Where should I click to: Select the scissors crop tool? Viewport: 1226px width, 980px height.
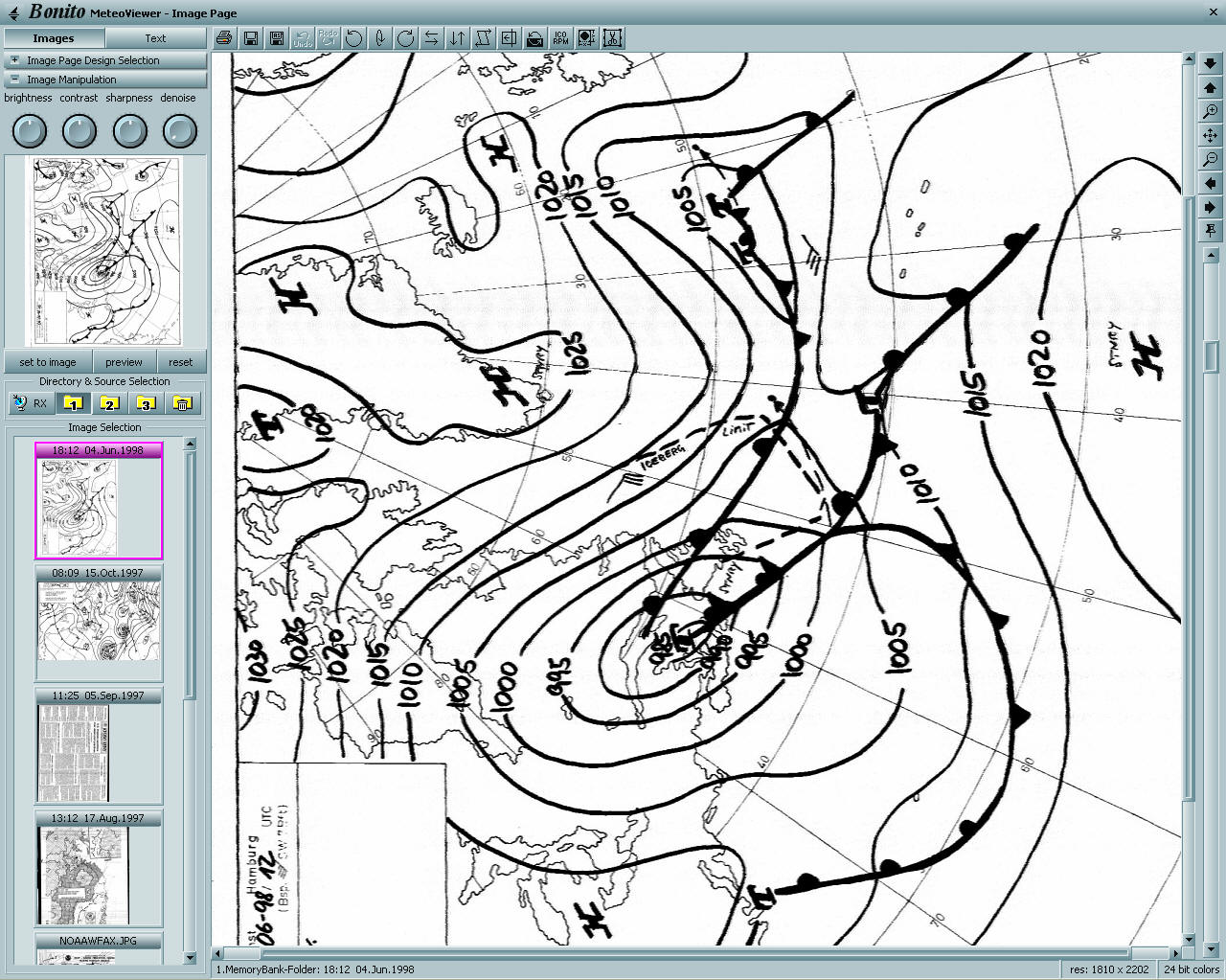point(612,38)
